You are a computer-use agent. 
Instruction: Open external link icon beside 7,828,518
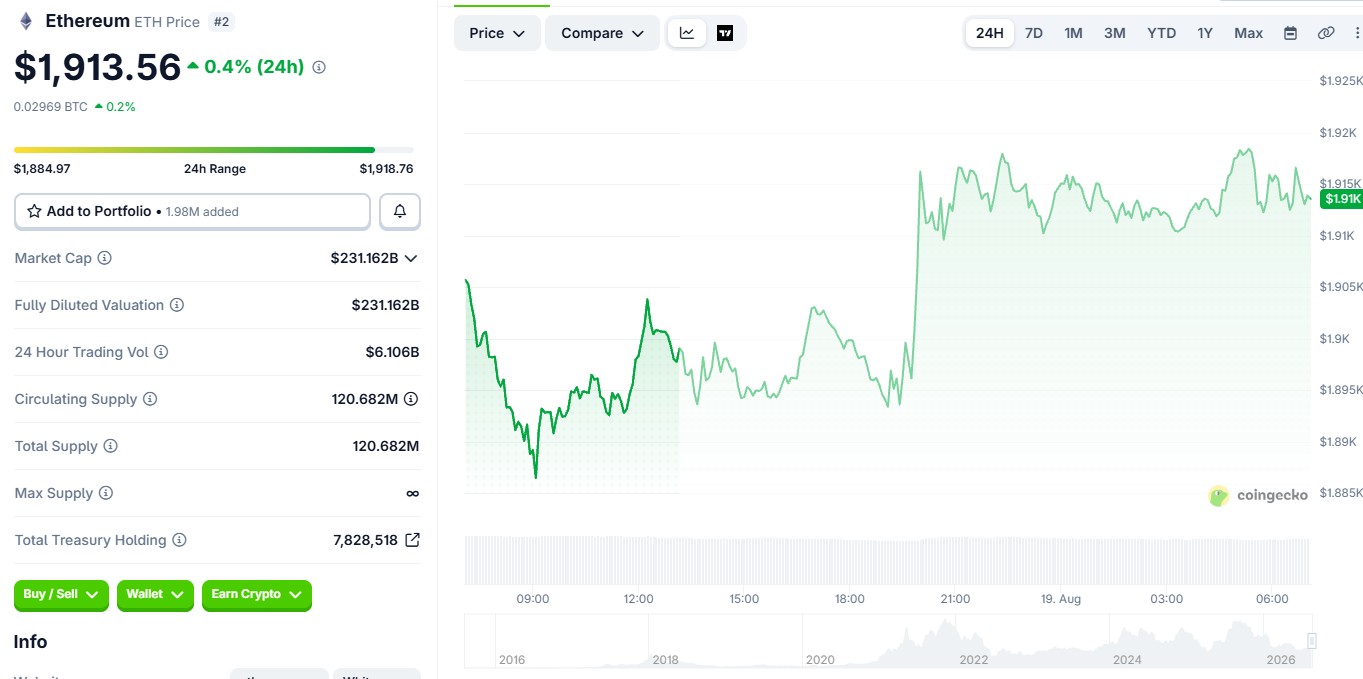click(x=412, y=540)
